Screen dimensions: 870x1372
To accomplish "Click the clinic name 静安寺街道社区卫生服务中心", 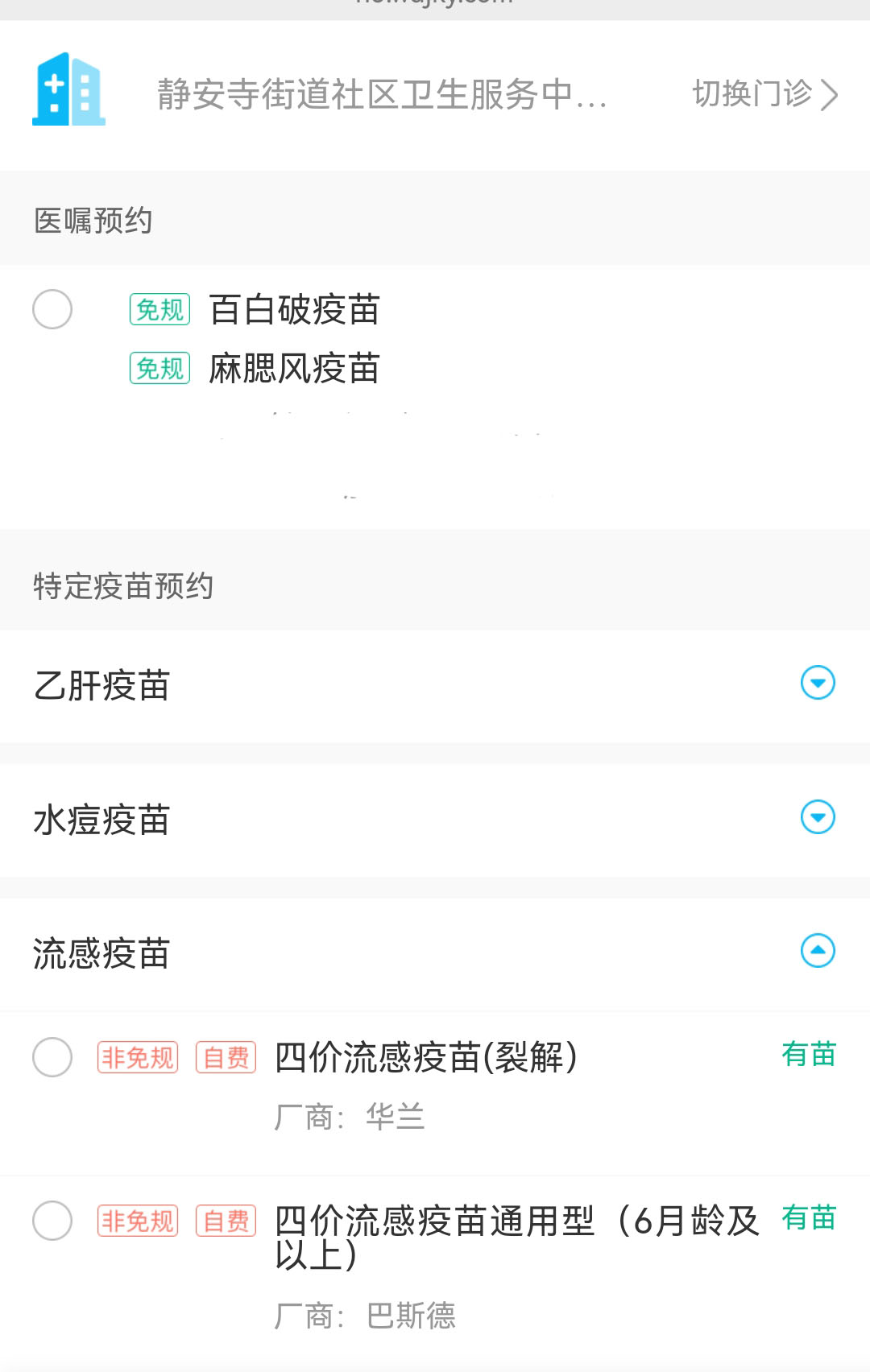I will (382, 94).
